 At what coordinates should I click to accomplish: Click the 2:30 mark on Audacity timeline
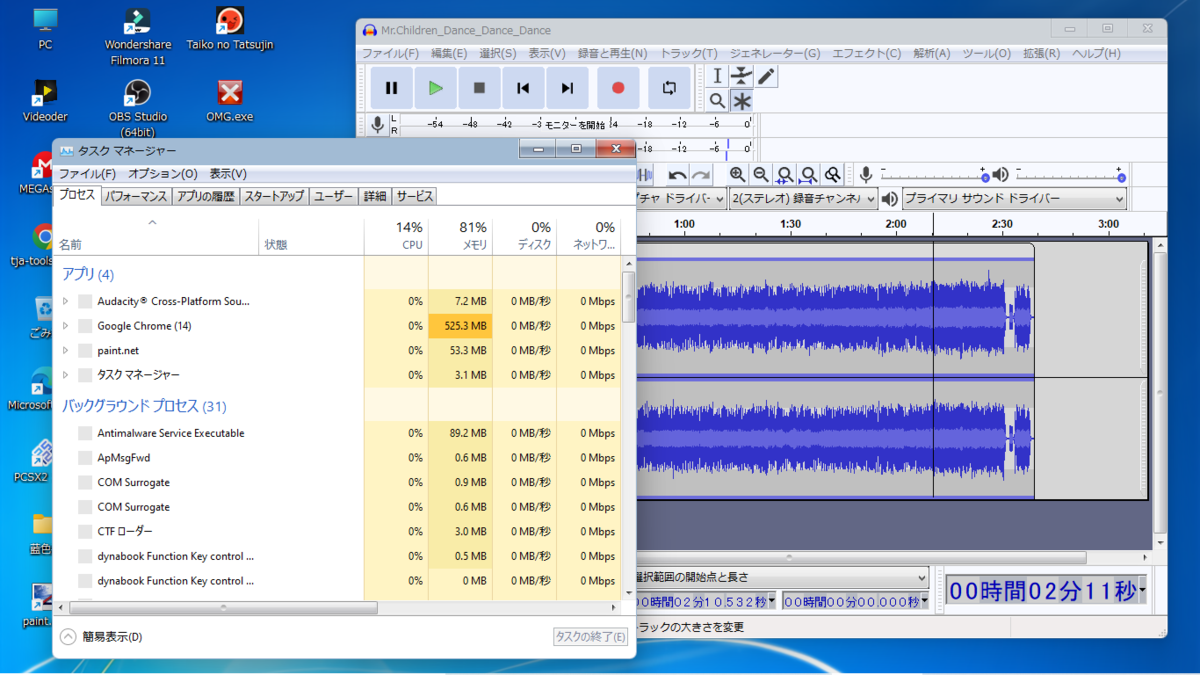1002,225
